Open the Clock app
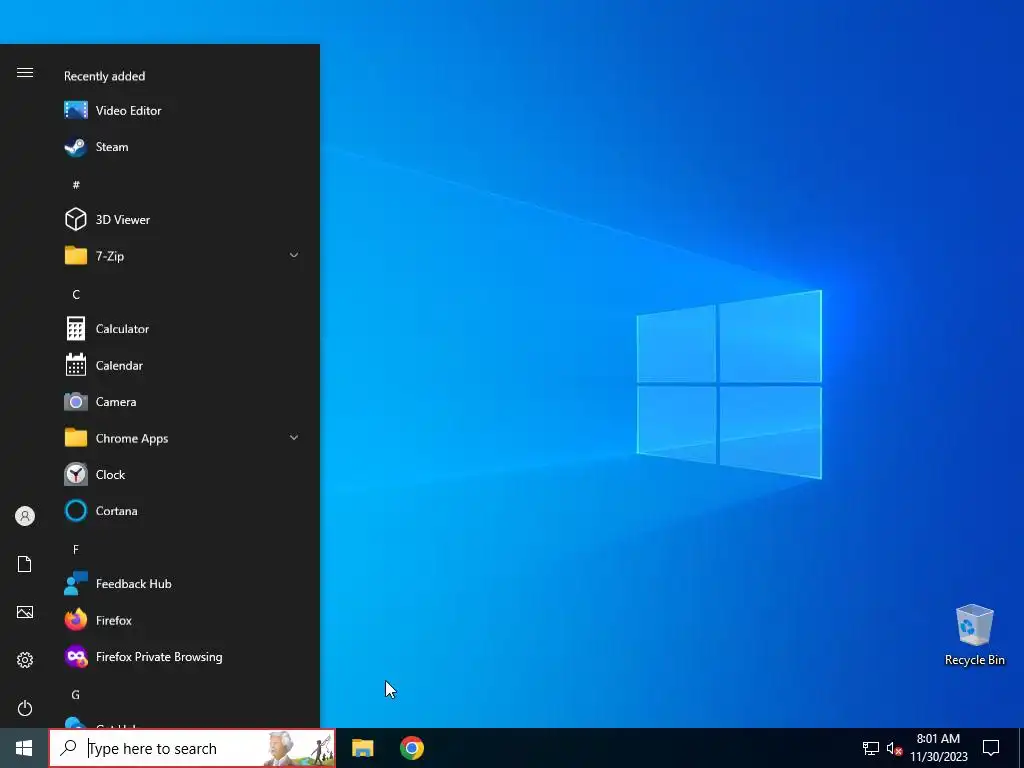Screen dimensions: 1024x768 [182, 475]
